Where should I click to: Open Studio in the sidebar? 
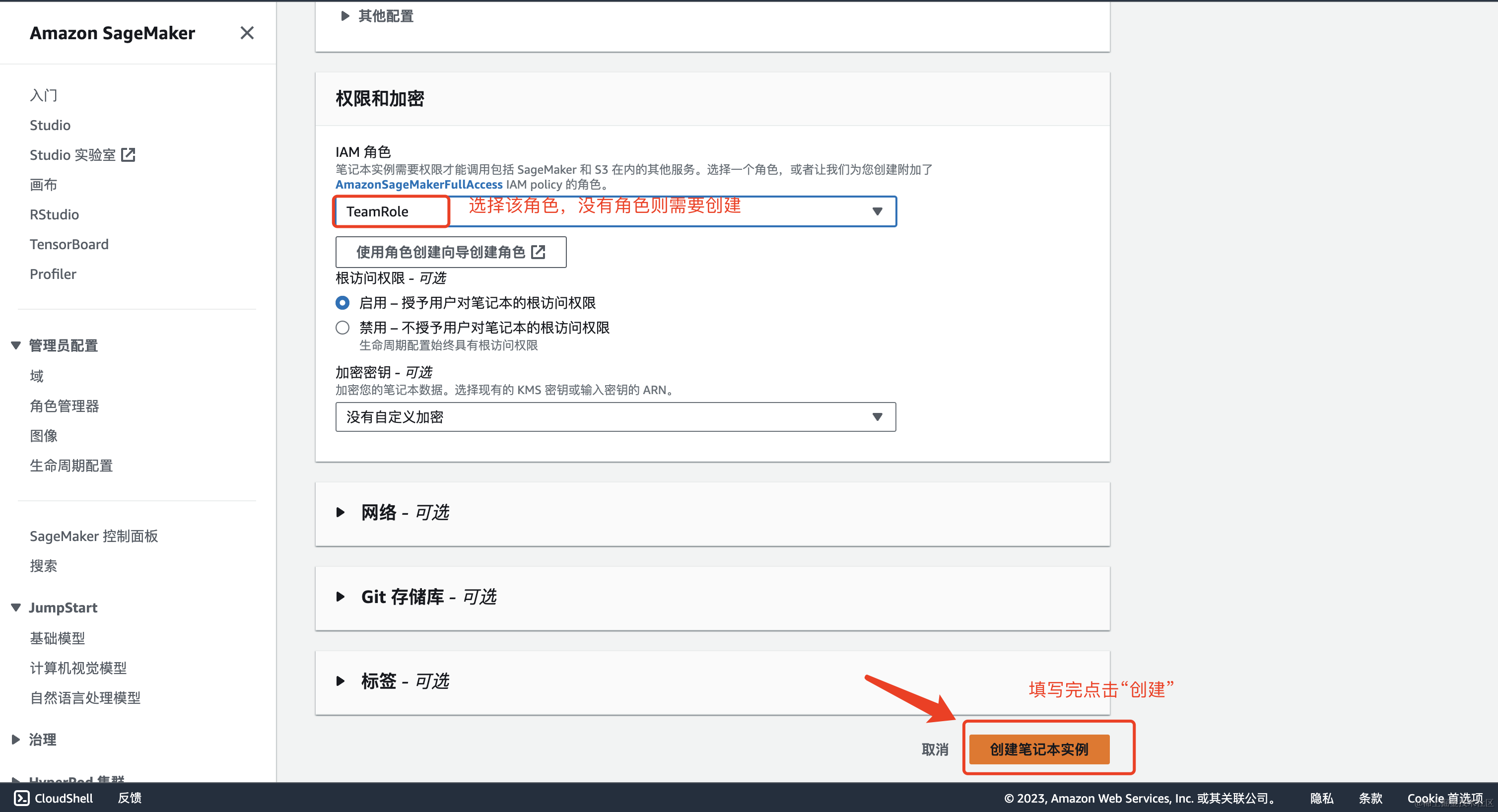[50, 125]
